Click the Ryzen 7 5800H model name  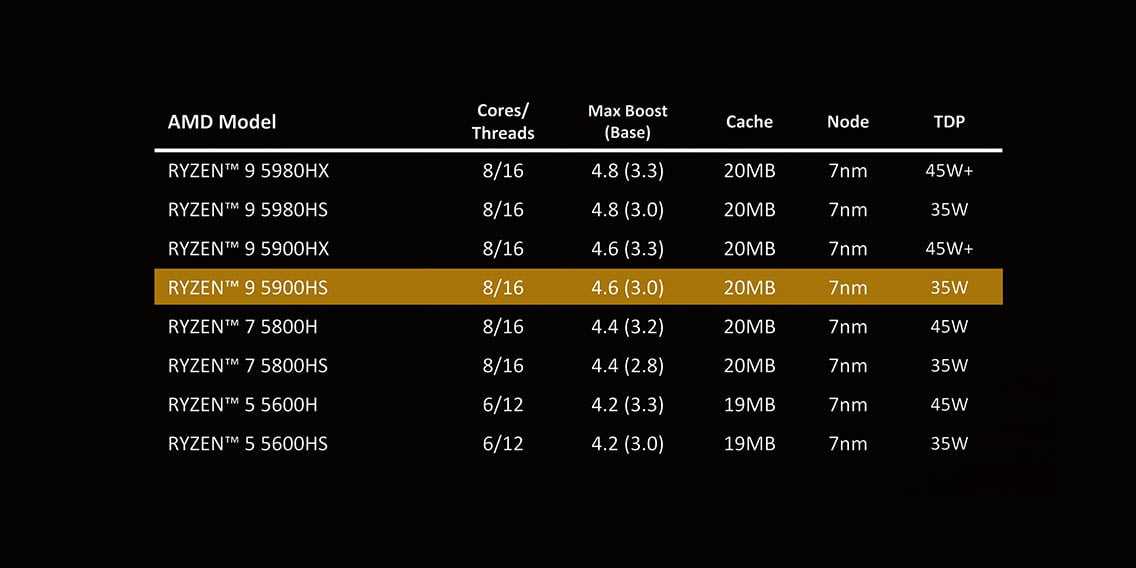(243, 327)
